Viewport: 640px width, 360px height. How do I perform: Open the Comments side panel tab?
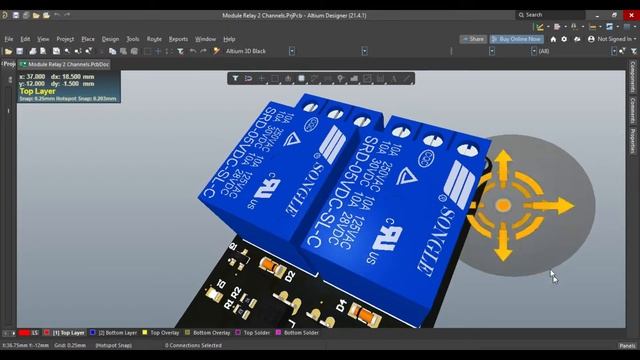[x=632, y=110]
